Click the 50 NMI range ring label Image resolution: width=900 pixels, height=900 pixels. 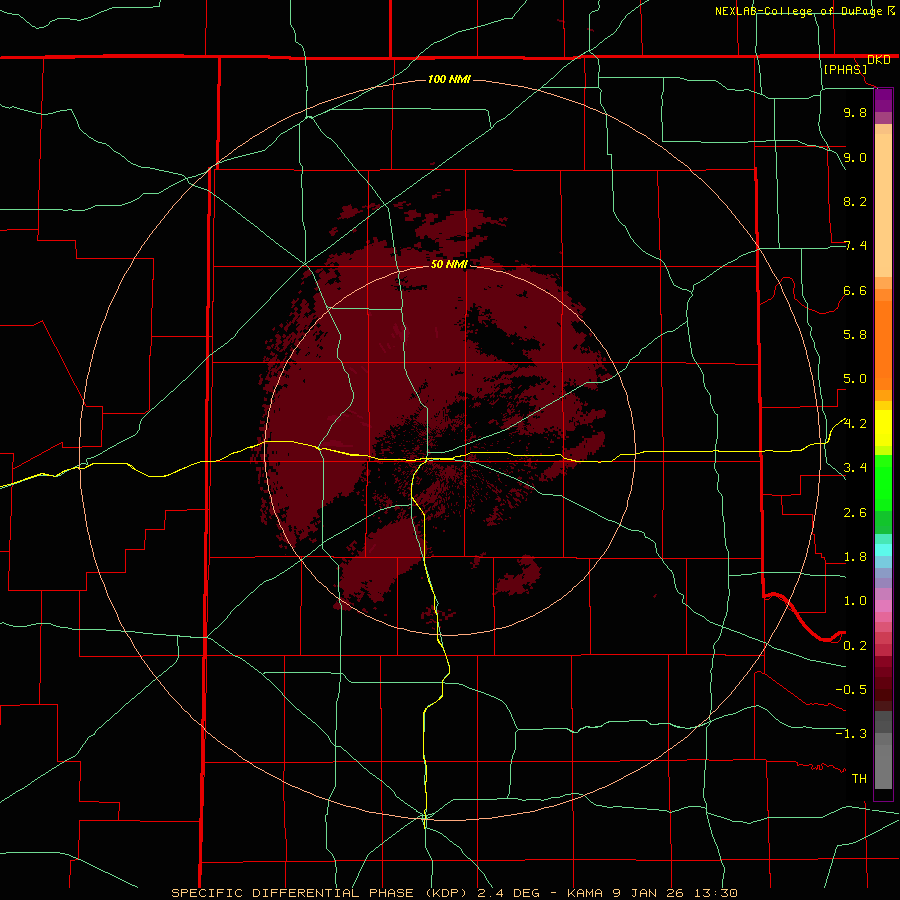[449, 264]
